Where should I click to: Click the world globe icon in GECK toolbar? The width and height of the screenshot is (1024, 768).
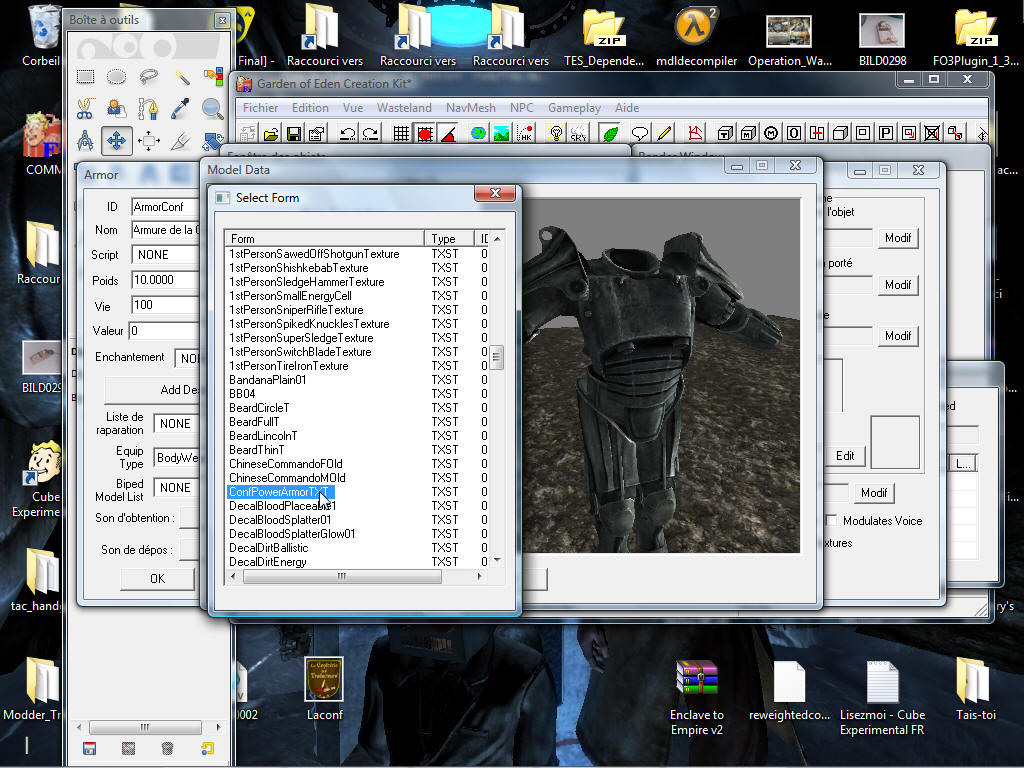tap(479, 134)
